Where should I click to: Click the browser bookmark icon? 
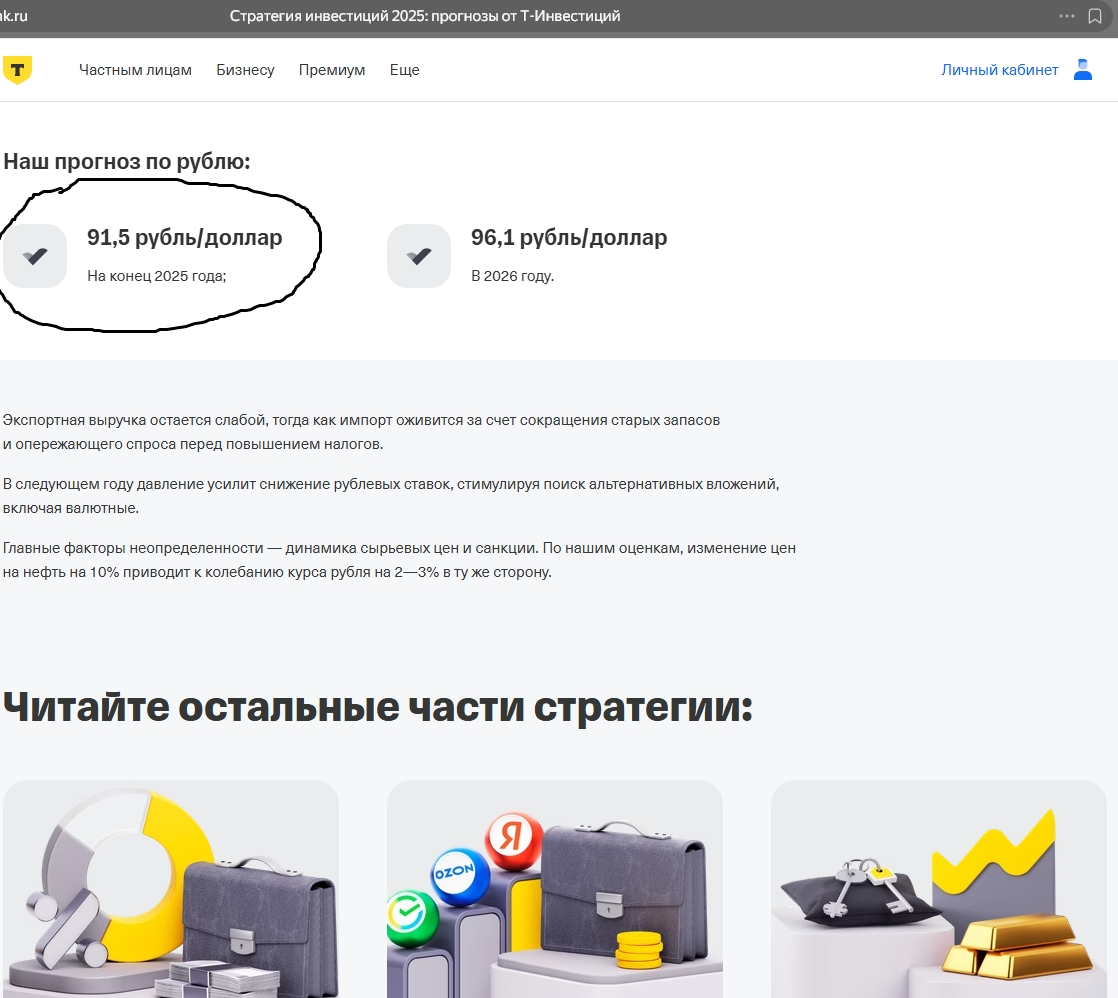1094,16
